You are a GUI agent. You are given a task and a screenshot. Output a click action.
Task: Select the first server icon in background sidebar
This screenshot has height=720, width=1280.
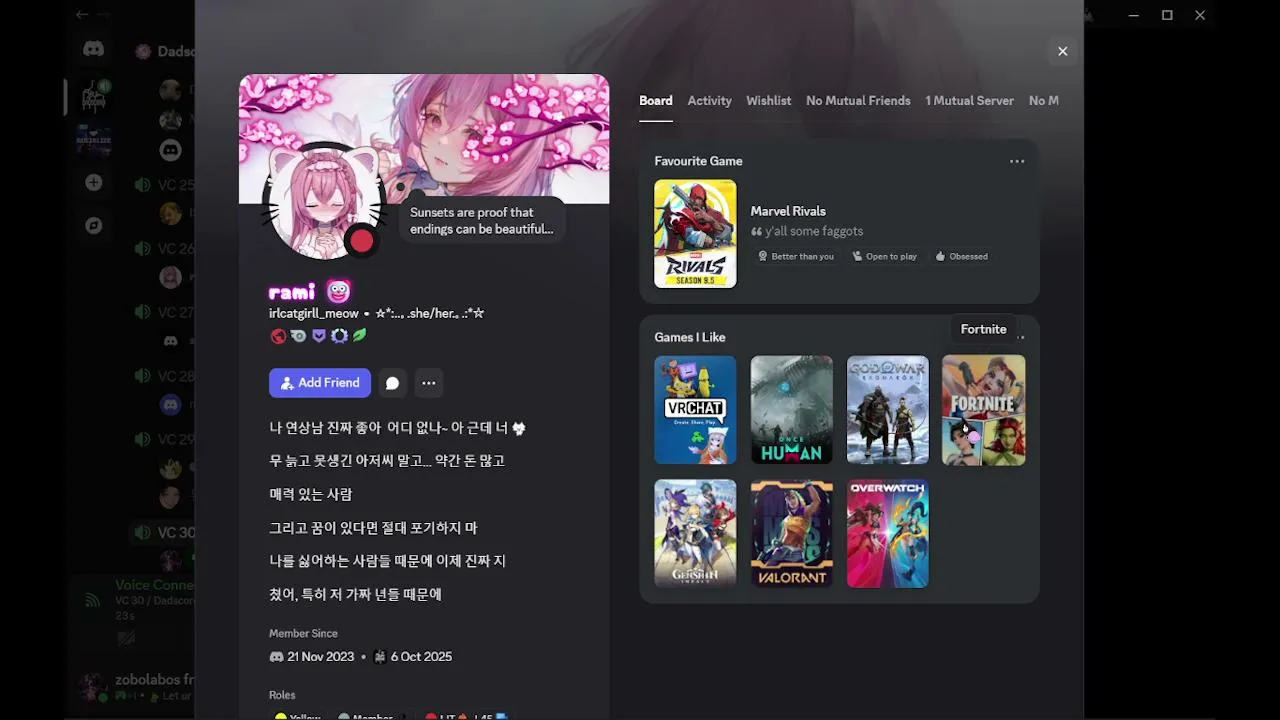tap(94, 97)
